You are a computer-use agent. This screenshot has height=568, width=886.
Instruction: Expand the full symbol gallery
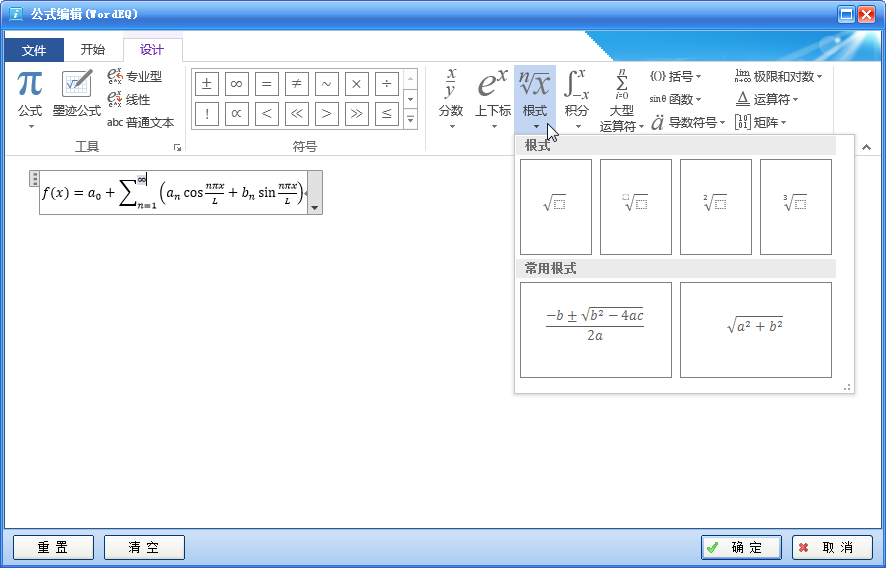tap(411, 119)
